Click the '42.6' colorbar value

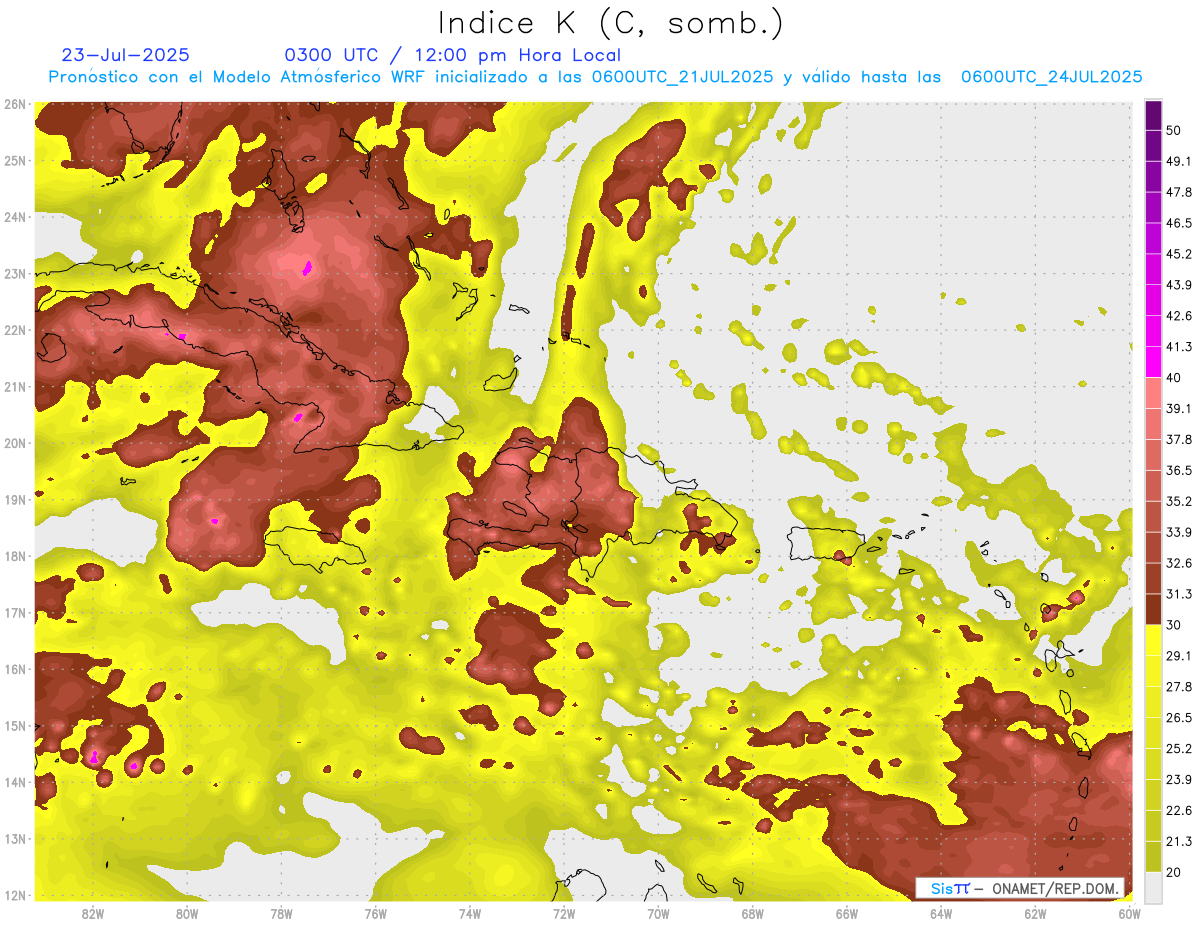(x=1179, y=316)
